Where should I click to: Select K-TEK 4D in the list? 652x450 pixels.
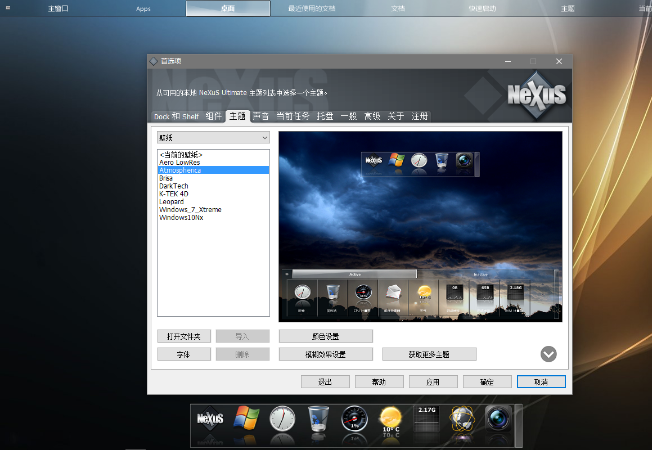[213, 194]
